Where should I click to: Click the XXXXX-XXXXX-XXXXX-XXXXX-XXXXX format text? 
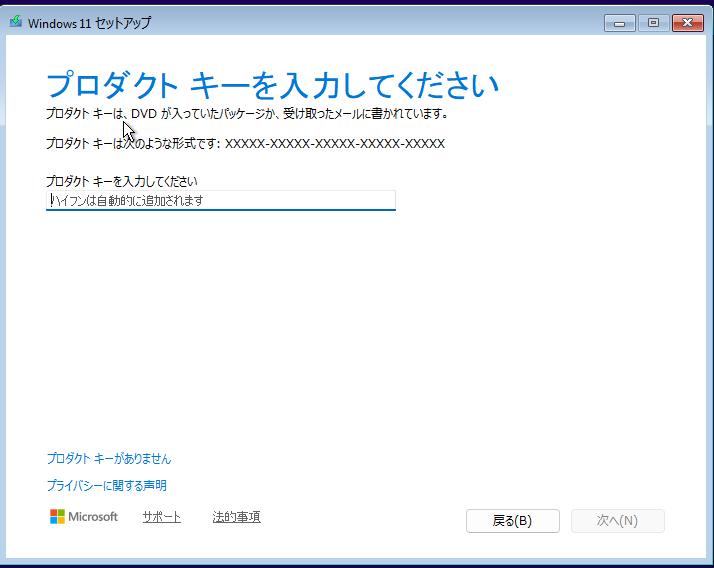pyautogui.click(x=335, y=144)
